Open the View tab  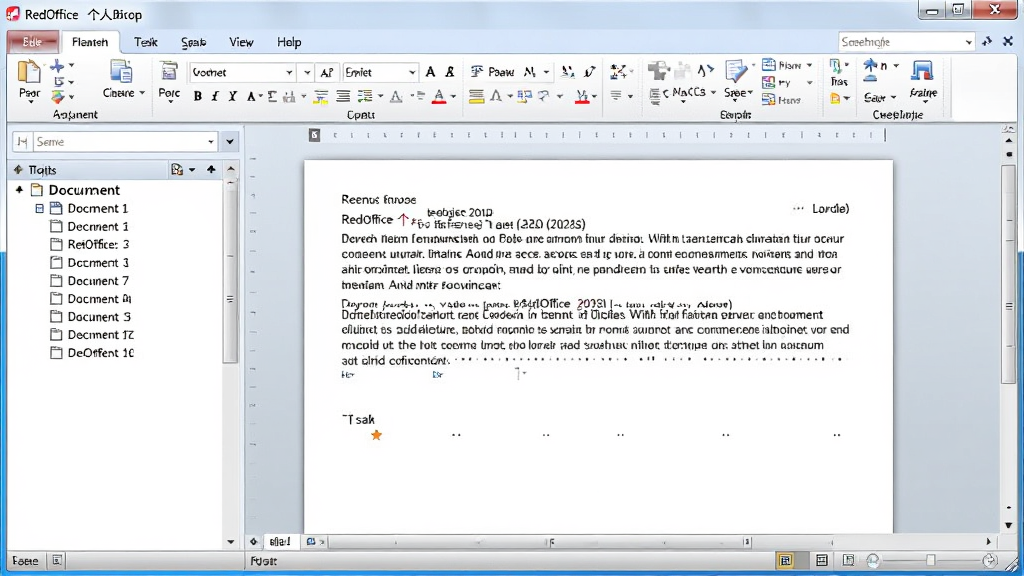(x=241, y=42)
